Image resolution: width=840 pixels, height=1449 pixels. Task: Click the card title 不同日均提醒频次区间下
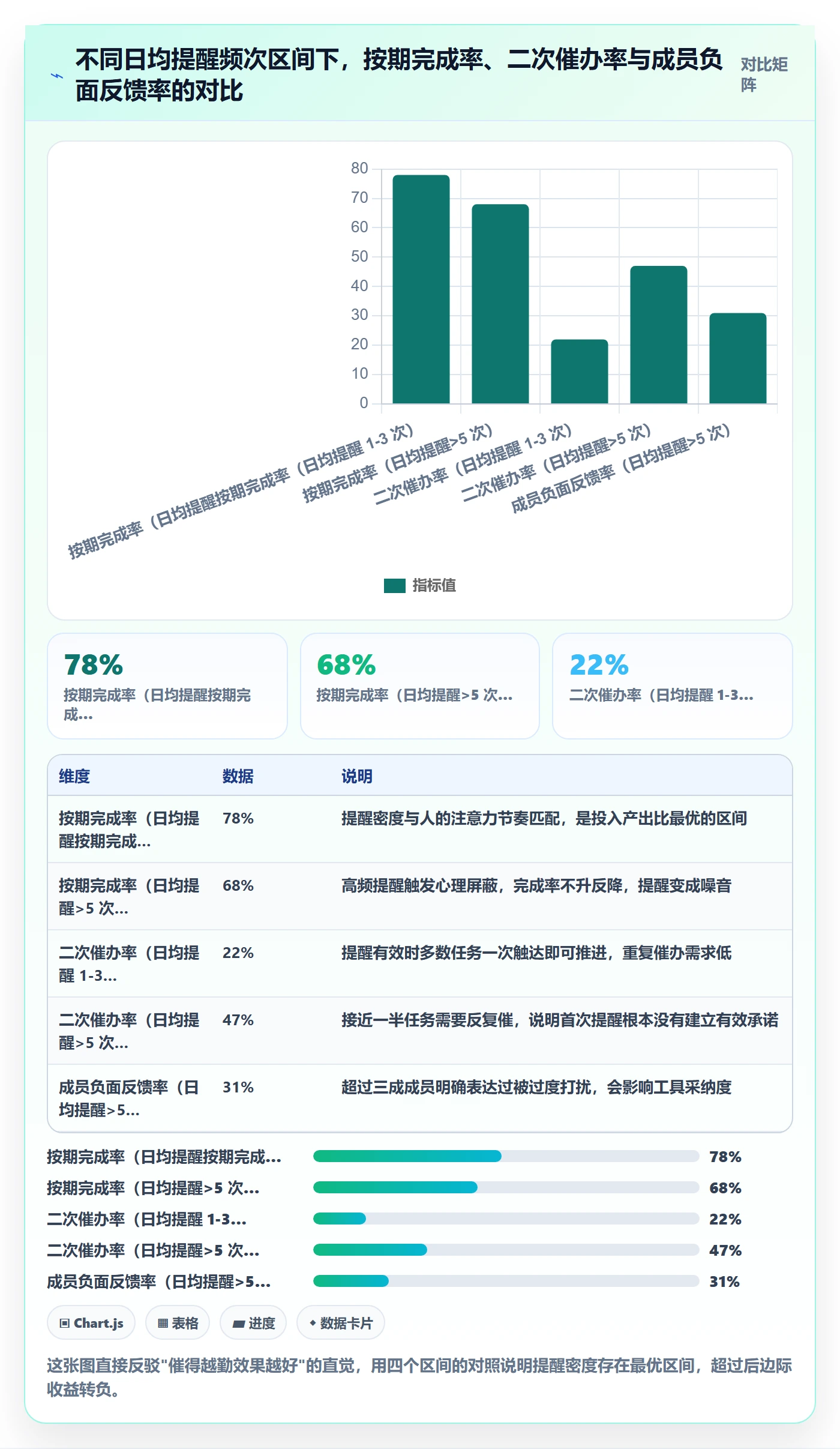[x=398, y=75]
